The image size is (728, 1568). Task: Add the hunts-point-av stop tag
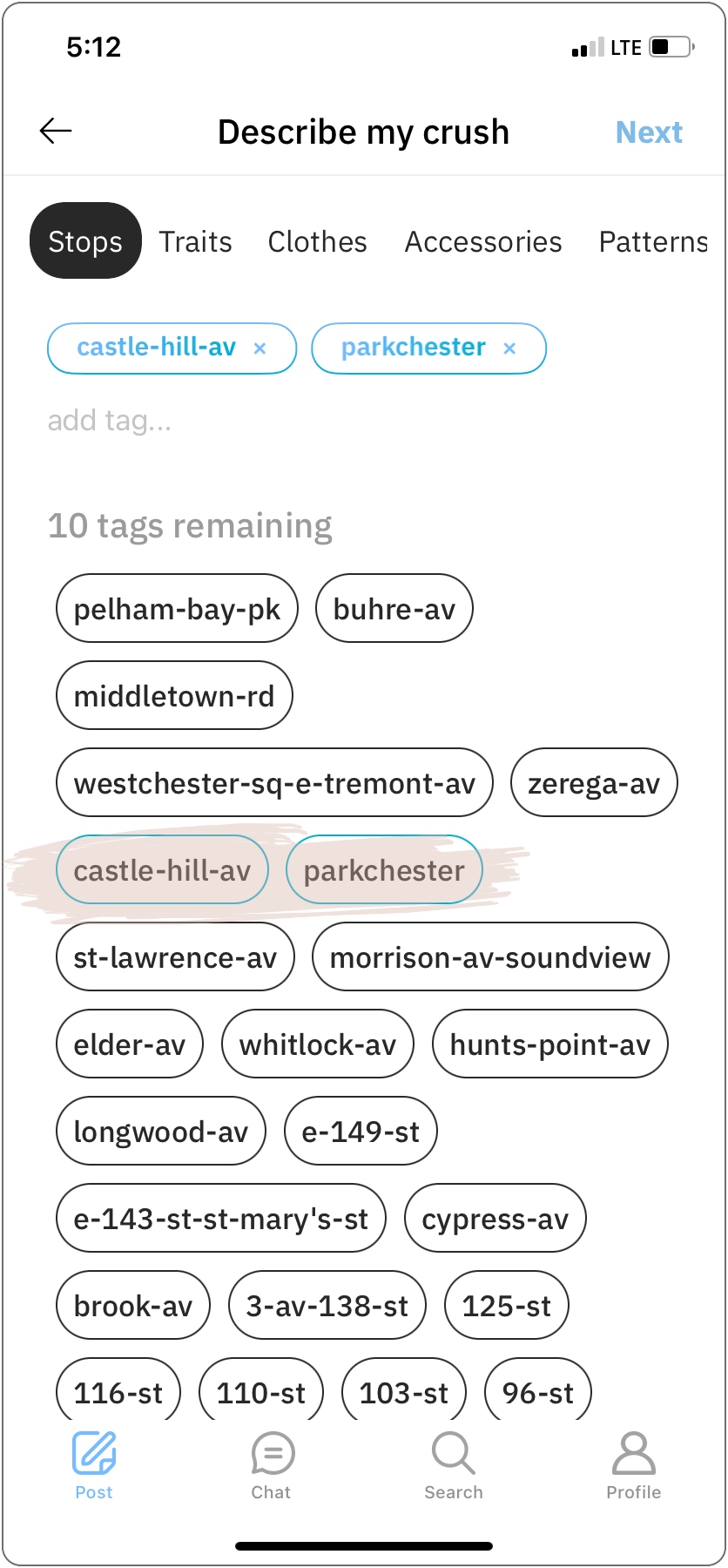point(549,1044)
